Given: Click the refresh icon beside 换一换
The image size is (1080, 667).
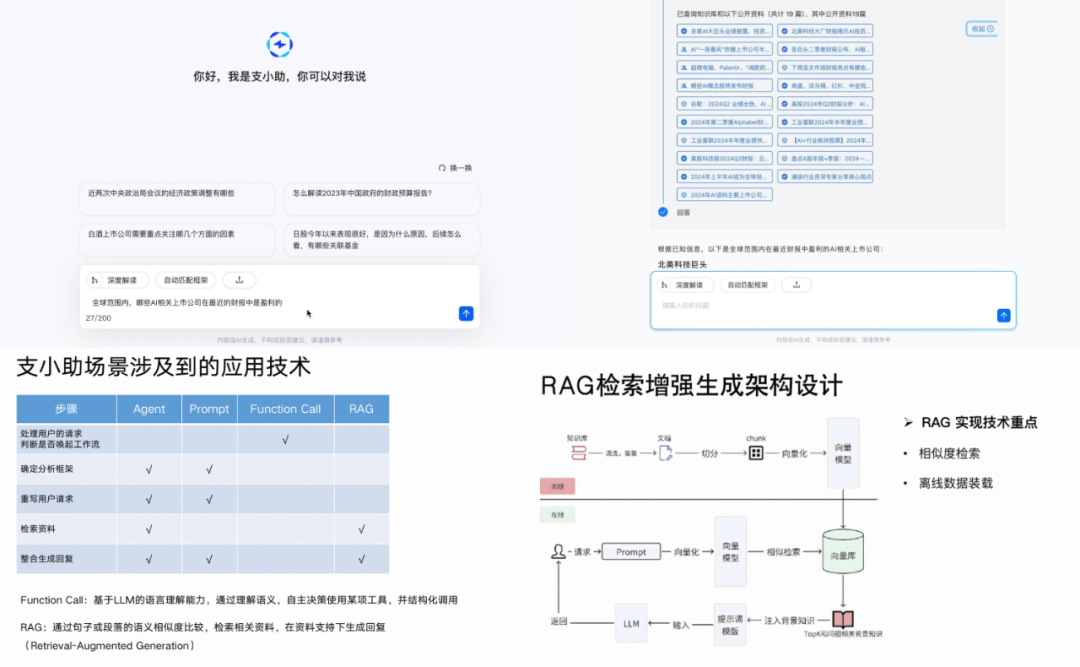Looking at the screenshot, I should (x=442, y=168).
